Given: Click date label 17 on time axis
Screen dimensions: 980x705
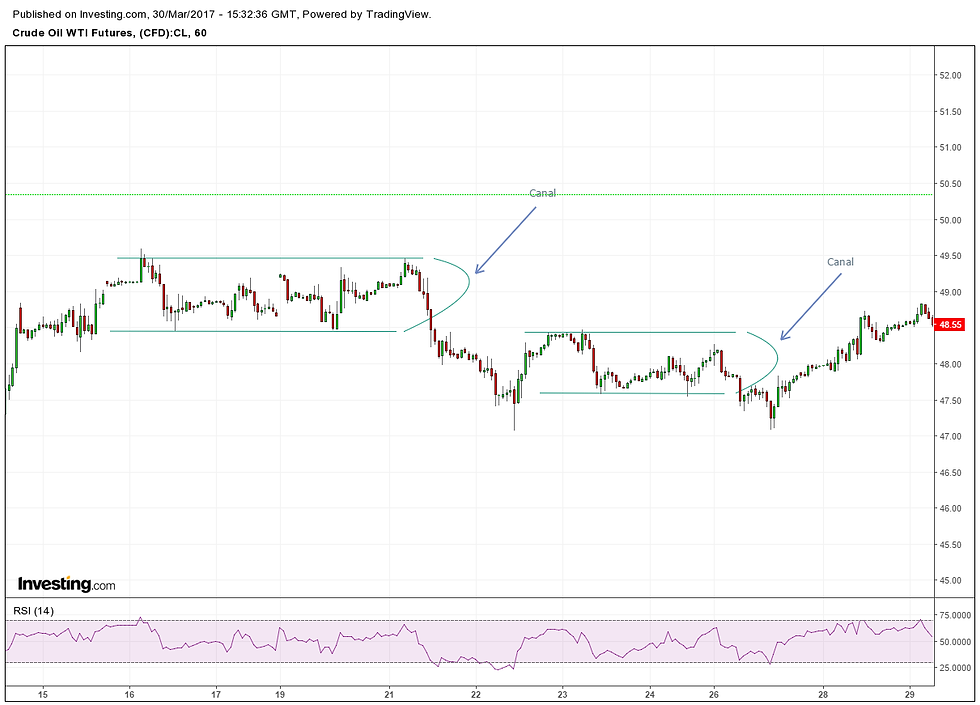Looking at the screenshot, I should point(216,694).
